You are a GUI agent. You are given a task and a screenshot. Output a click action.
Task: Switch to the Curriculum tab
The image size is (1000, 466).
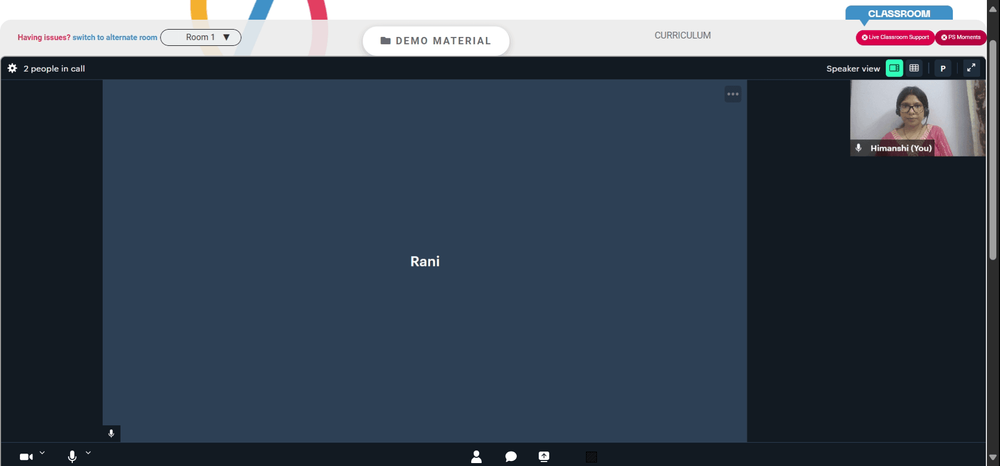pos(682,36)
